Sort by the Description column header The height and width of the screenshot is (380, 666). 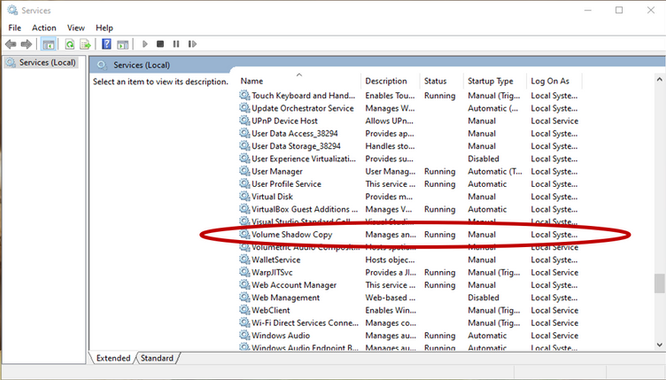[x=390, y=81]
